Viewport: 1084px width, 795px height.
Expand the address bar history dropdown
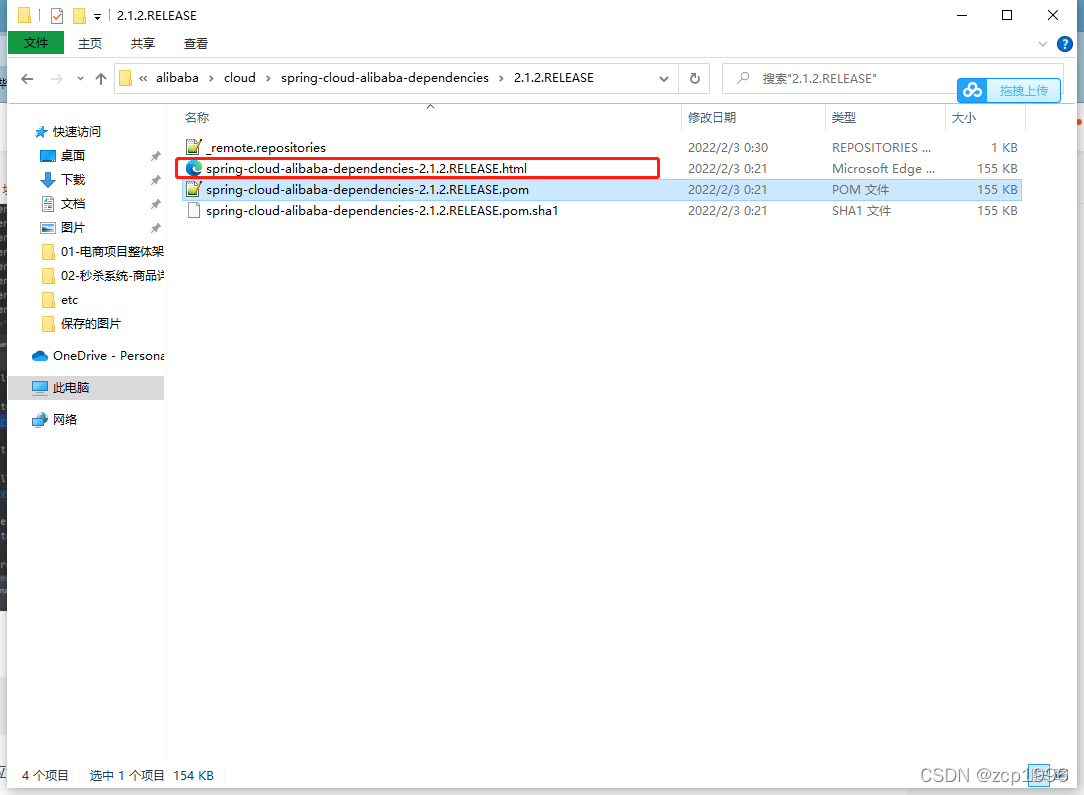[664, 79]
